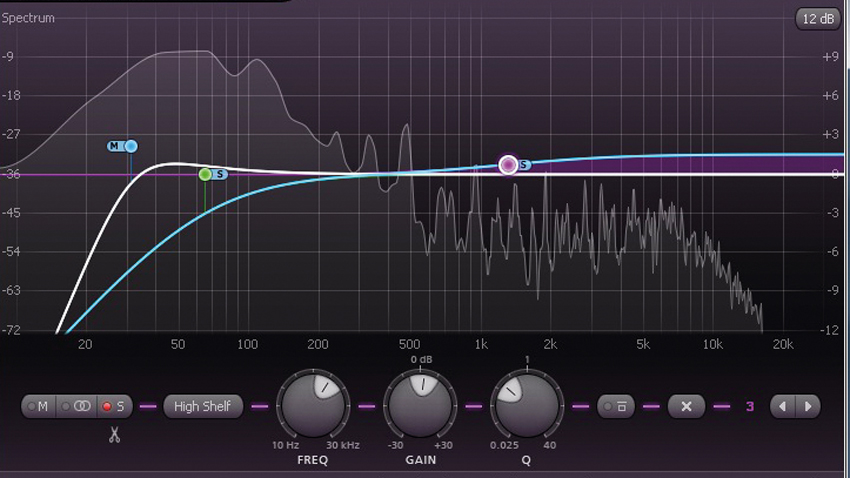Delete the band with X button

[686, 406]
